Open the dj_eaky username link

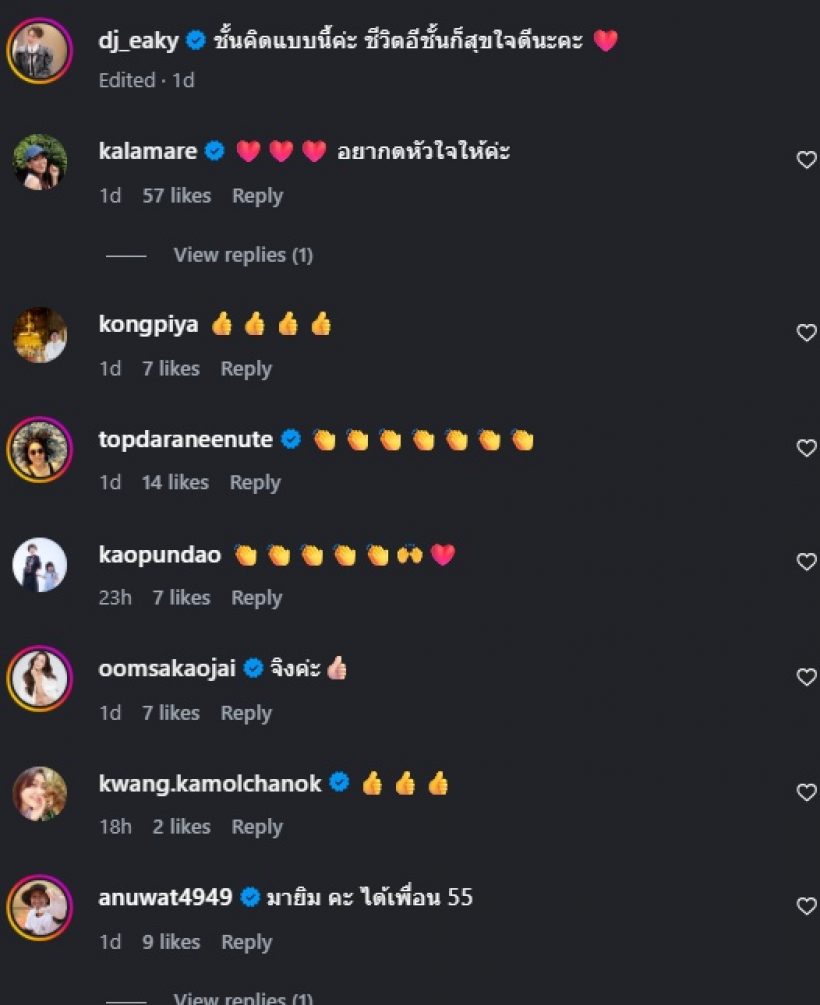click(139, 41)
